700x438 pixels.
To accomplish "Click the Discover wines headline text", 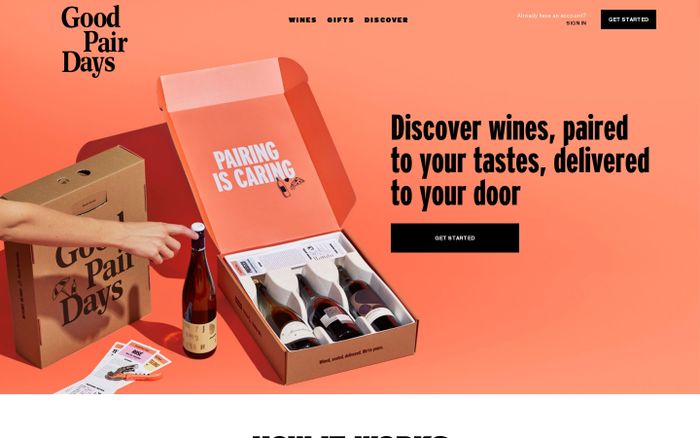I will tap(520, 161).
